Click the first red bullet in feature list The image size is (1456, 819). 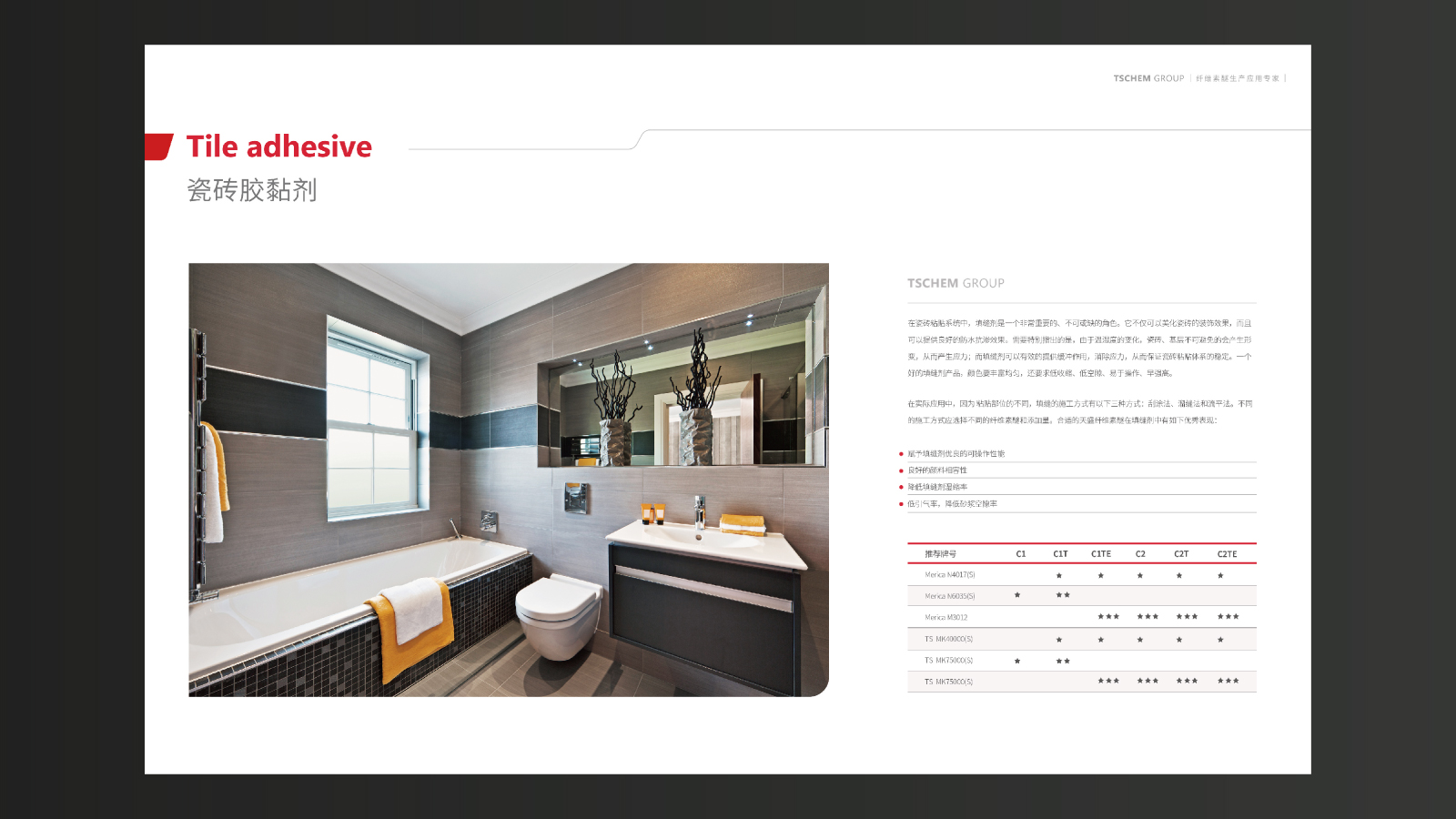pos(901,454)
